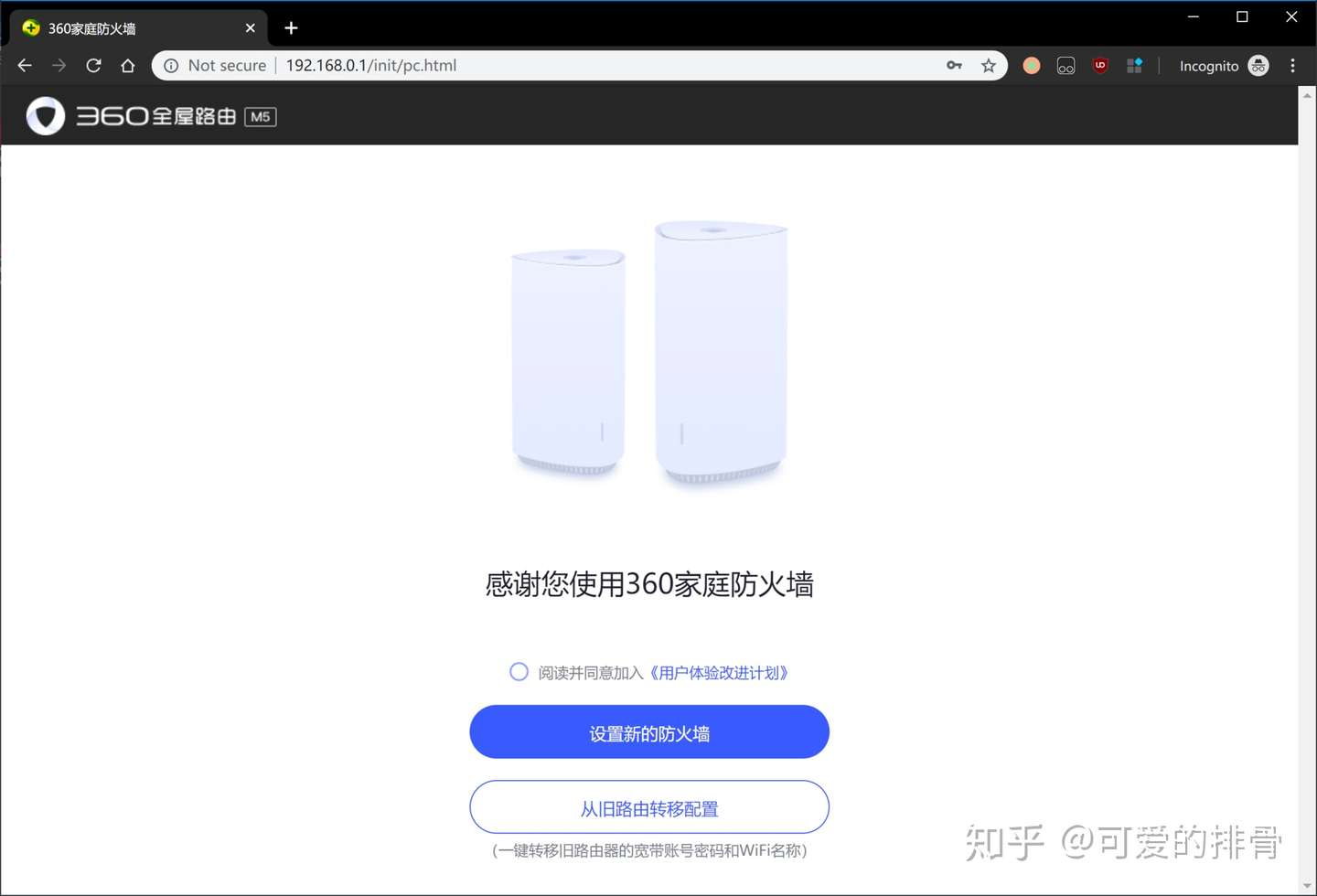Click the browser back arrow

25,66
